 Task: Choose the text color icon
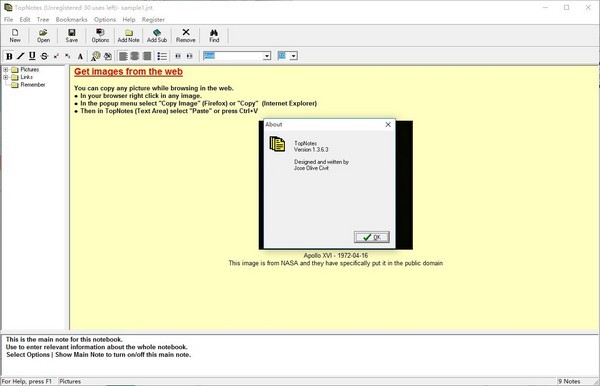96,56
